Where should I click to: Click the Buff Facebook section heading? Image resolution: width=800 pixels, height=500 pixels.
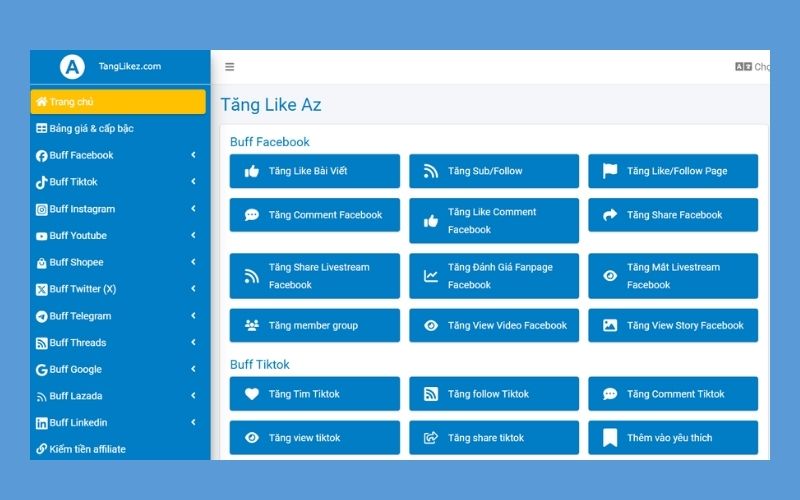point(270,142)
